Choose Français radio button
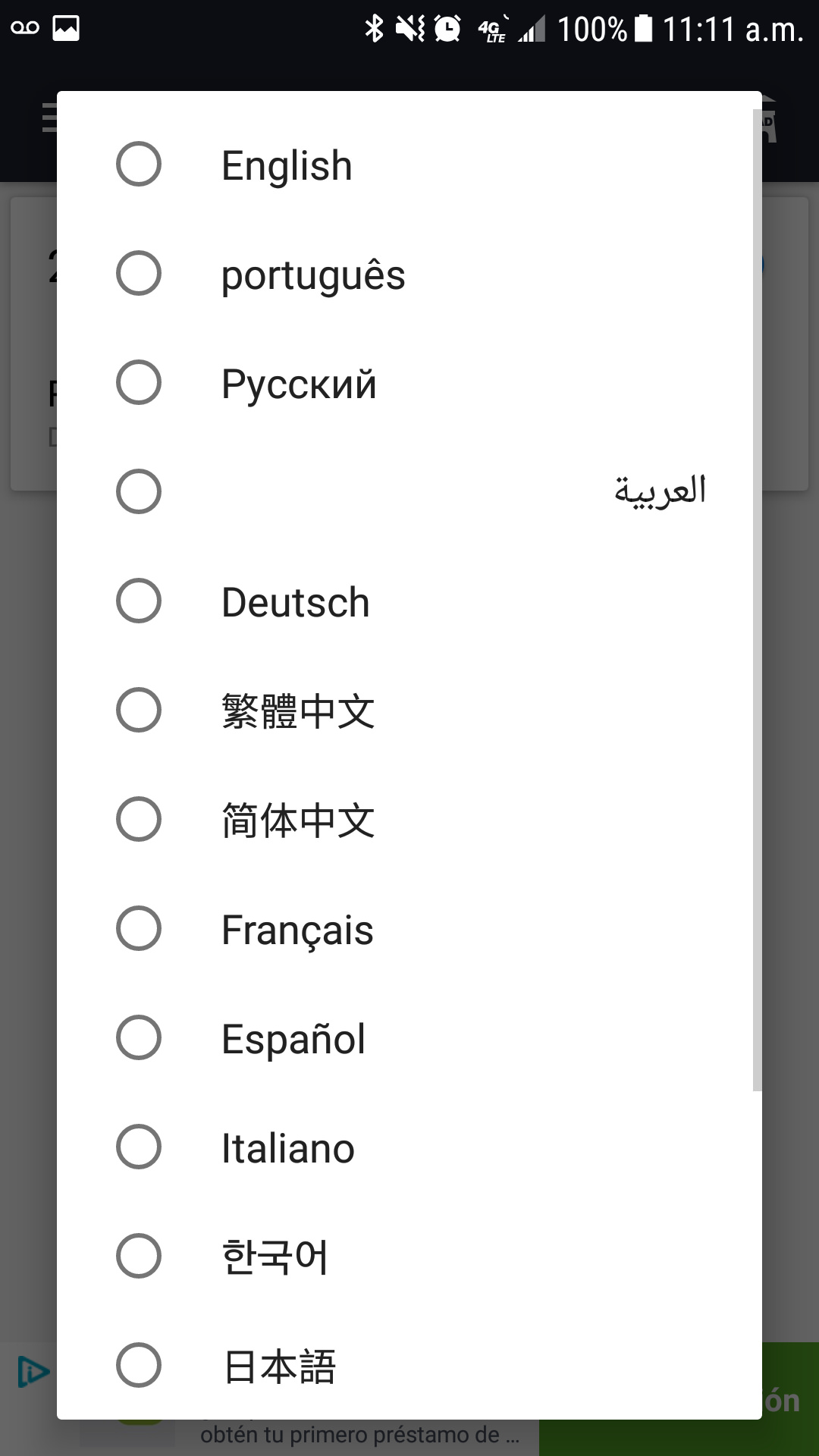819x1456 pixels. tap(139, 928)
